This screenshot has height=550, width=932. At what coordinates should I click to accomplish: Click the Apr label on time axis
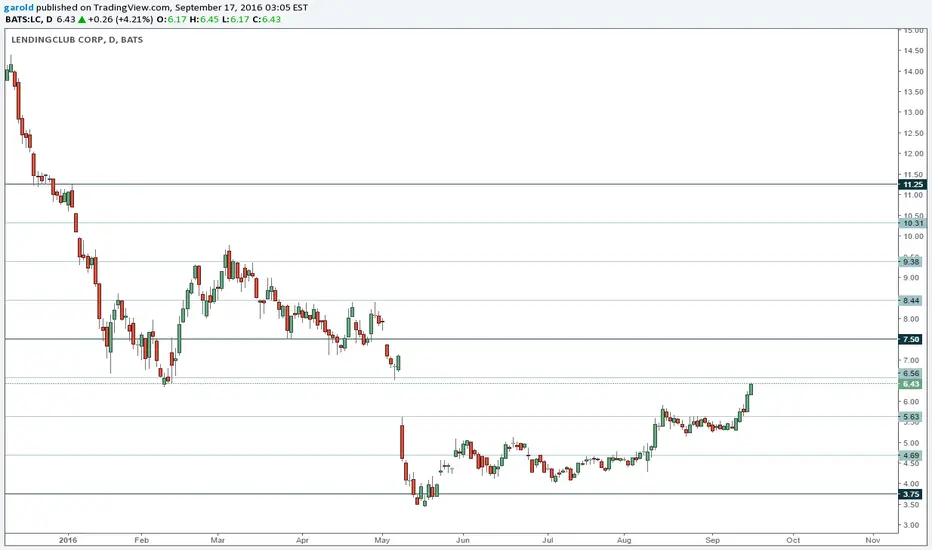[x=303, y=540]
